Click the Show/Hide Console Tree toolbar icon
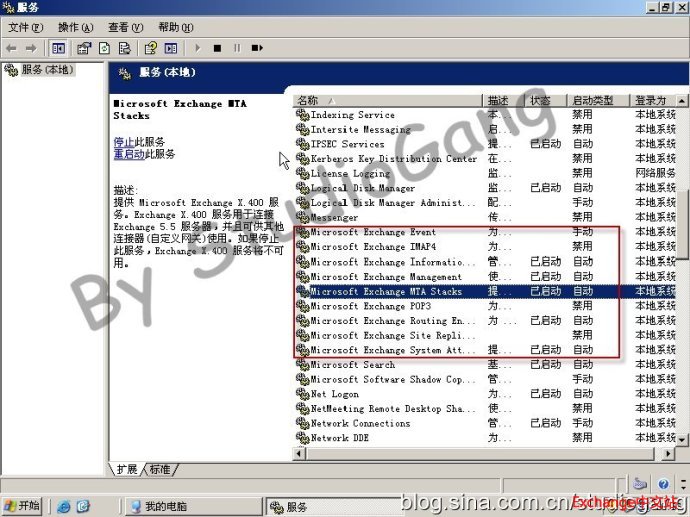690x517 pixels. point(59,47)
